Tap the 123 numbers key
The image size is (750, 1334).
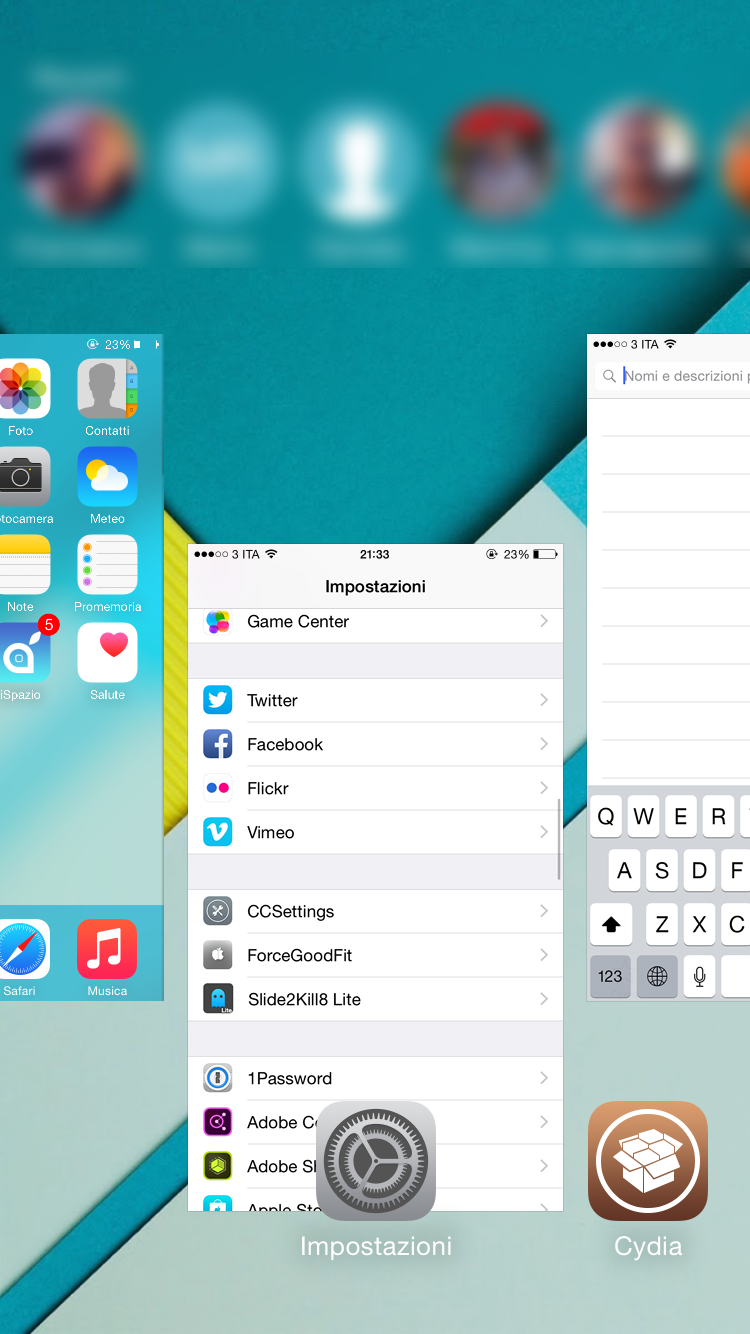610,977
